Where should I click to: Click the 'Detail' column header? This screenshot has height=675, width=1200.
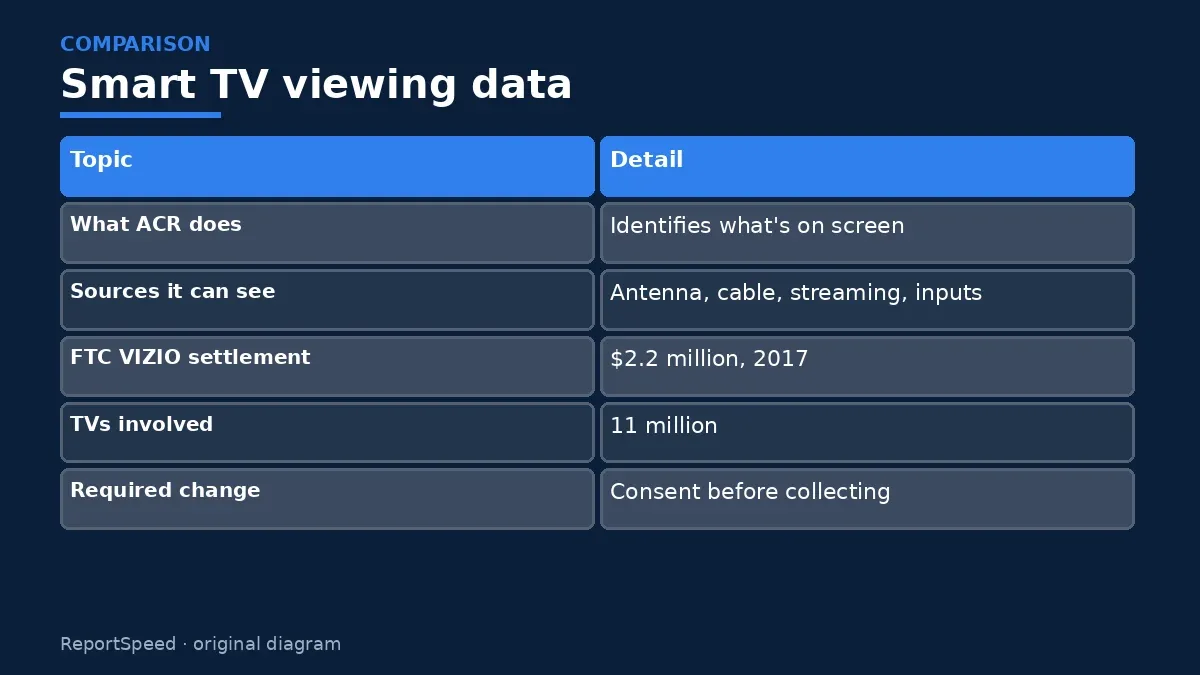coord(867,166)
